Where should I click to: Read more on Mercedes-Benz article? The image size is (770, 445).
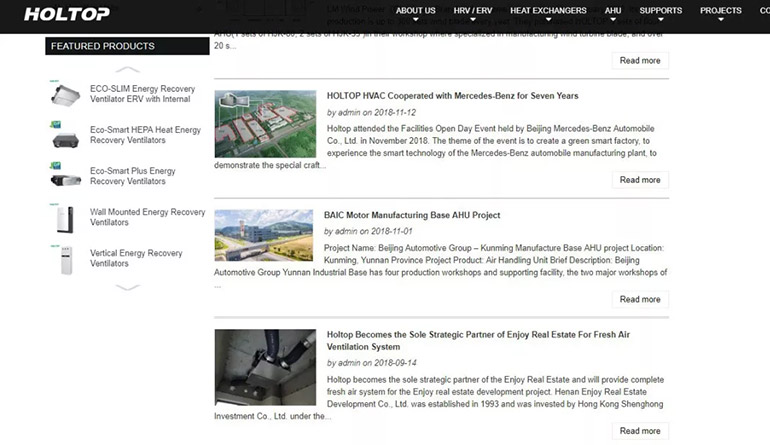coord(640,180)
